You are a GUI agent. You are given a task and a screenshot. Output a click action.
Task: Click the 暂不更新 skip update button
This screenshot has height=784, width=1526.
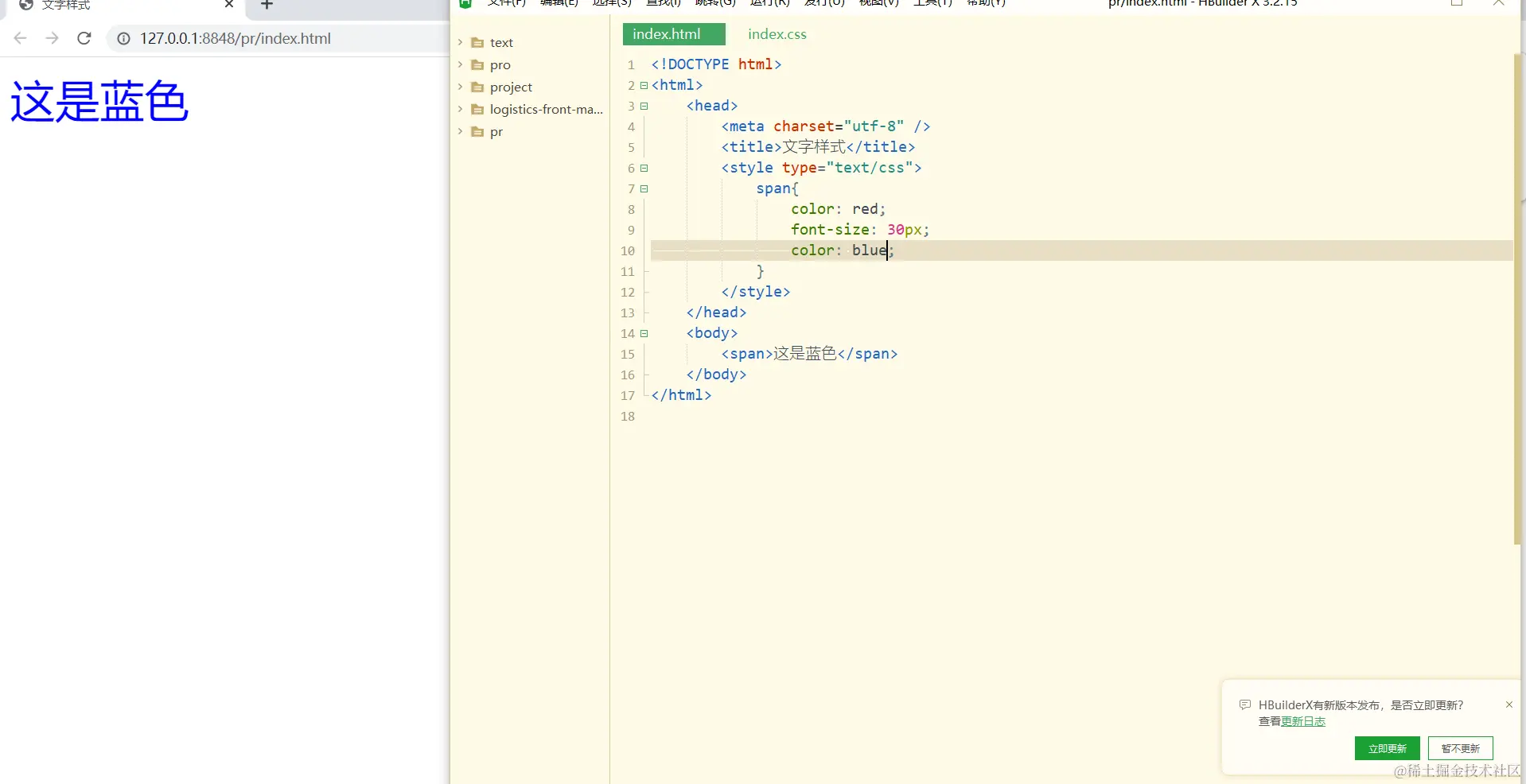[x=1460, y=748]
